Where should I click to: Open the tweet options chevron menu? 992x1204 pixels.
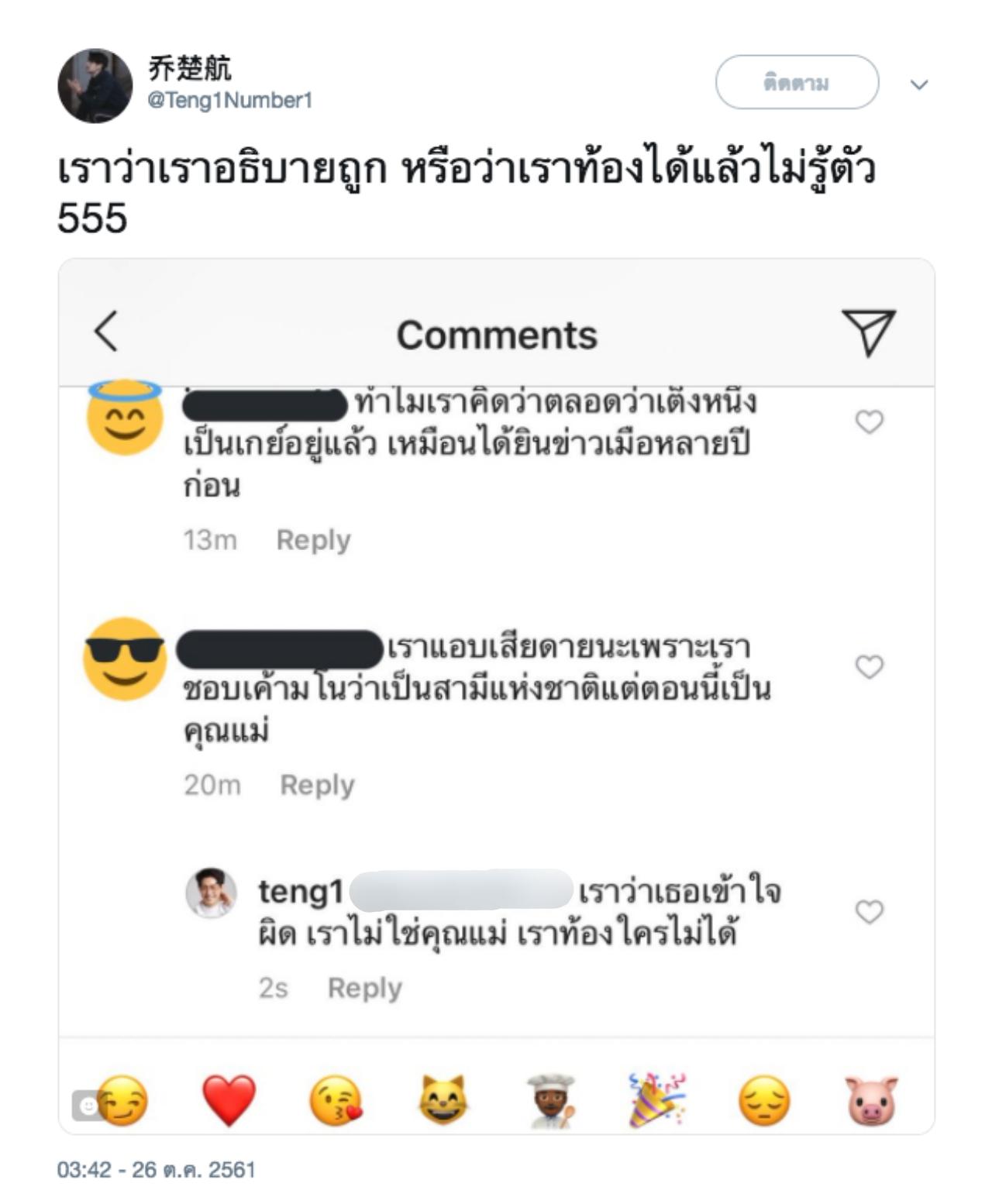(x=919, y=84)
